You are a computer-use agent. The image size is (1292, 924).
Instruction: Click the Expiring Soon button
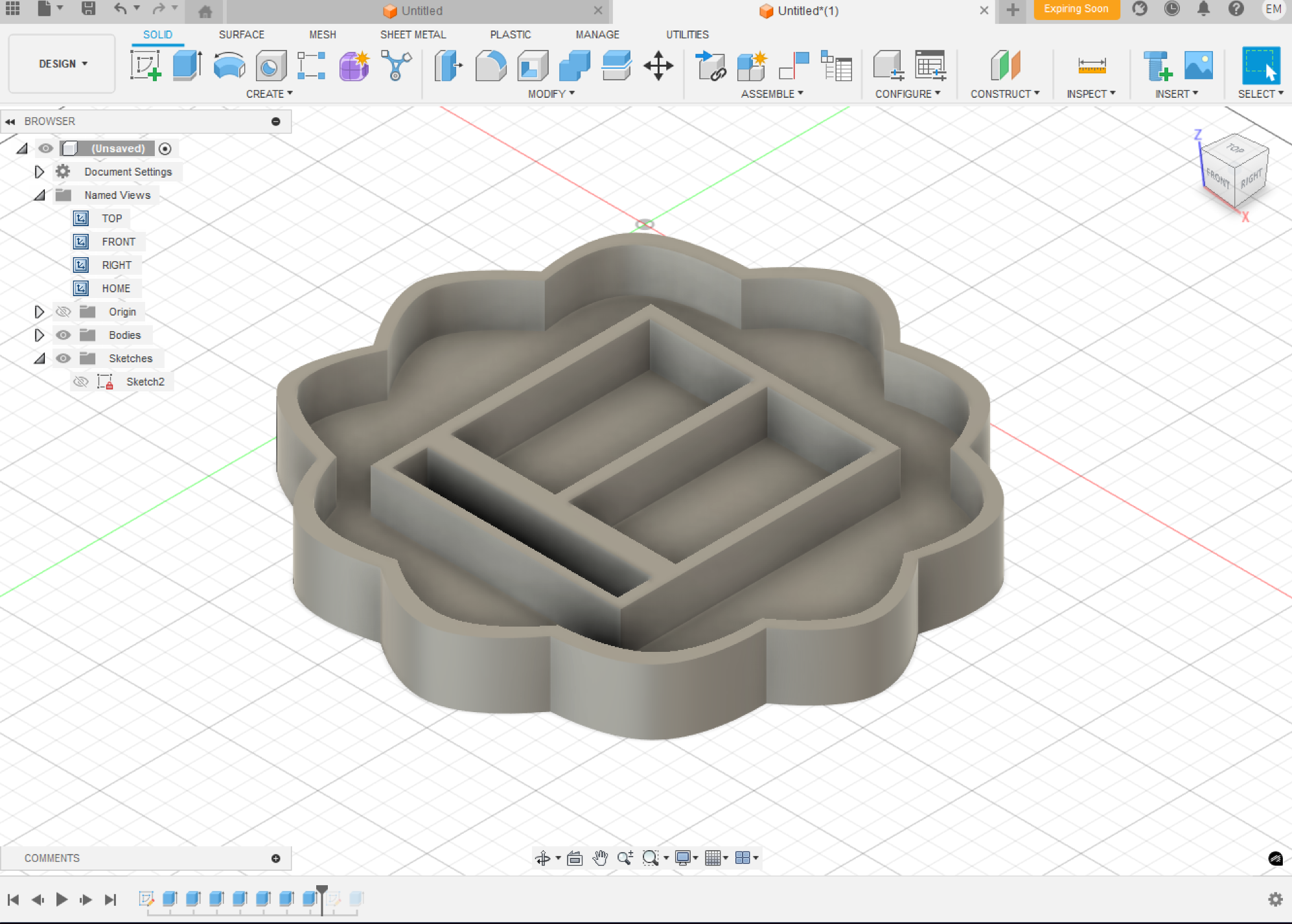point(1076,9)
